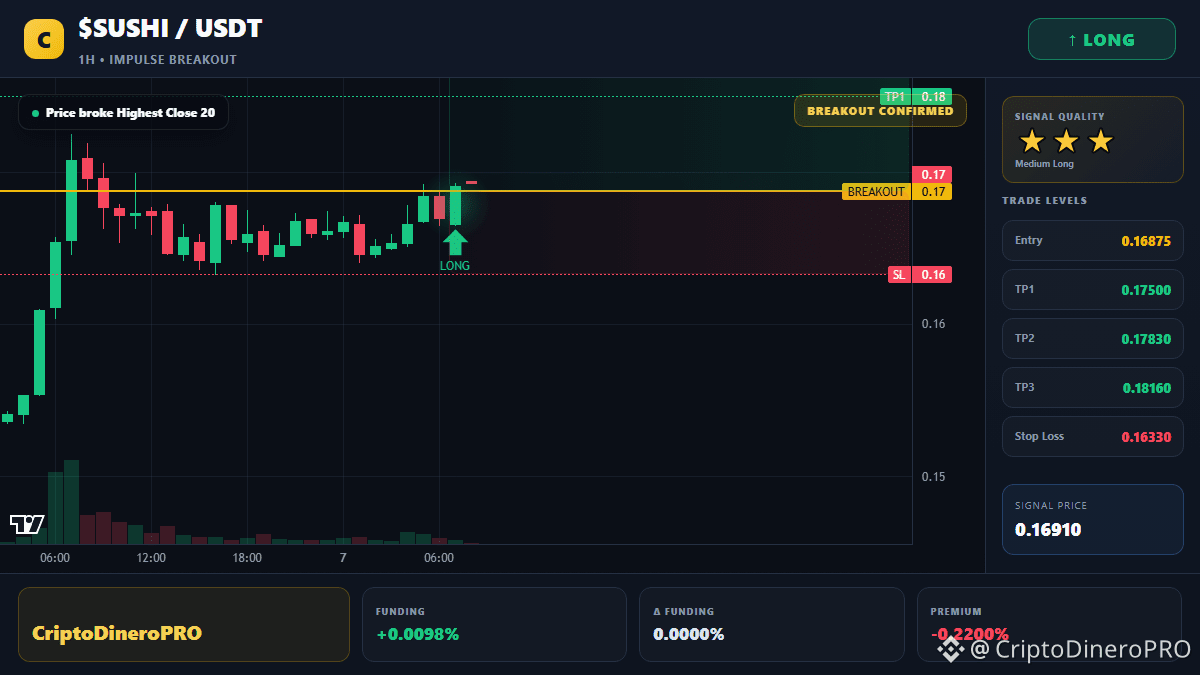Click the Funding +0.0098% card
The width and height of the screenshot is (1200, 675).
(494, 624)
